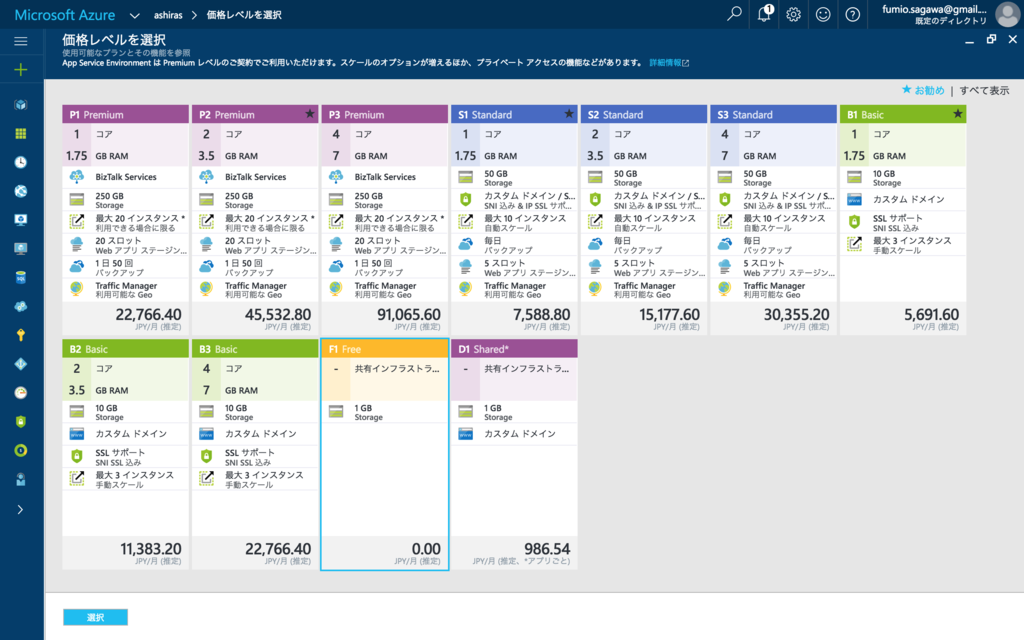
Task: Open App Services globe icon in sidebar
Action: pos(21,191)
